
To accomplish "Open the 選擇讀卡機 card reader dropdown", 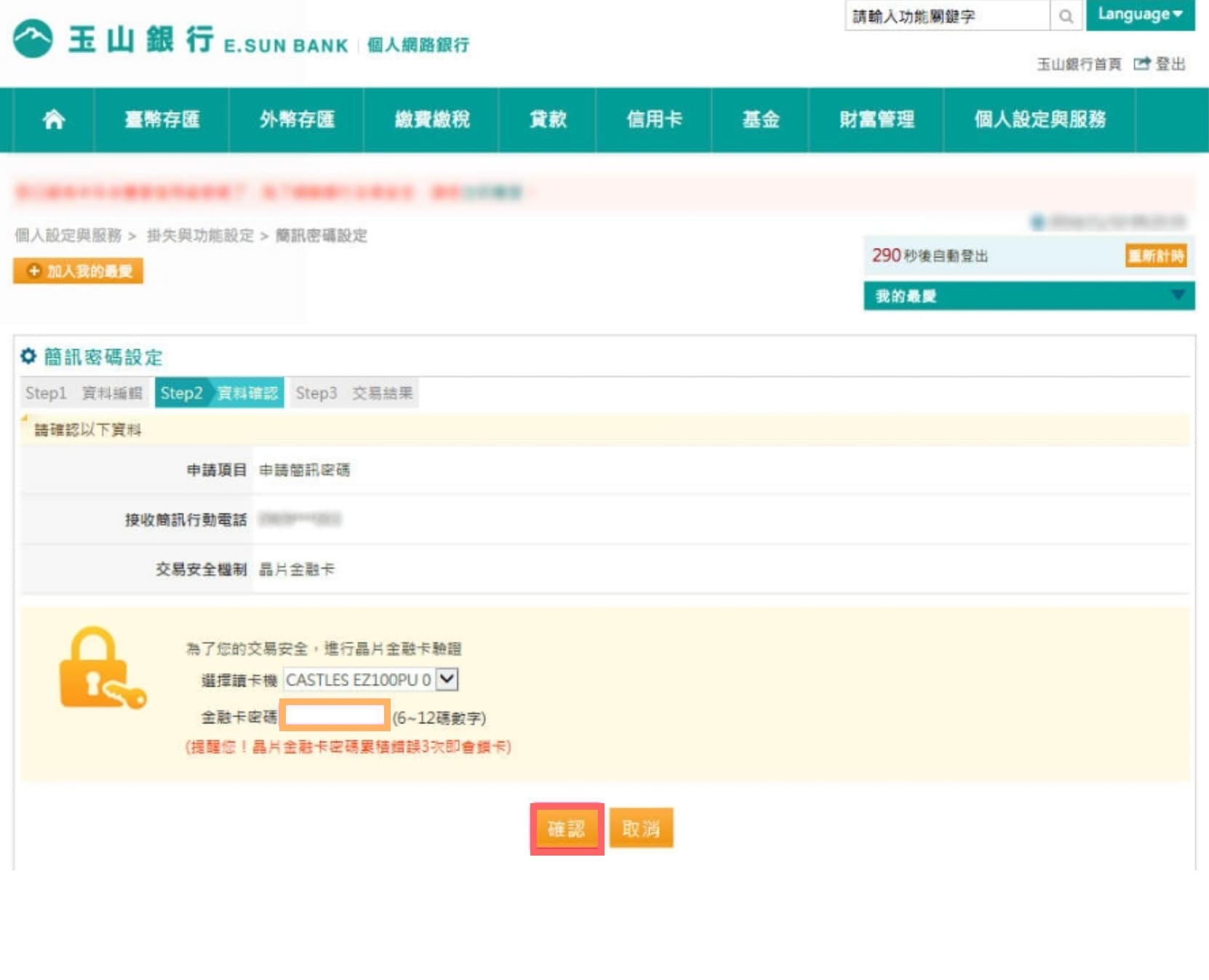I will pos(370,680).
